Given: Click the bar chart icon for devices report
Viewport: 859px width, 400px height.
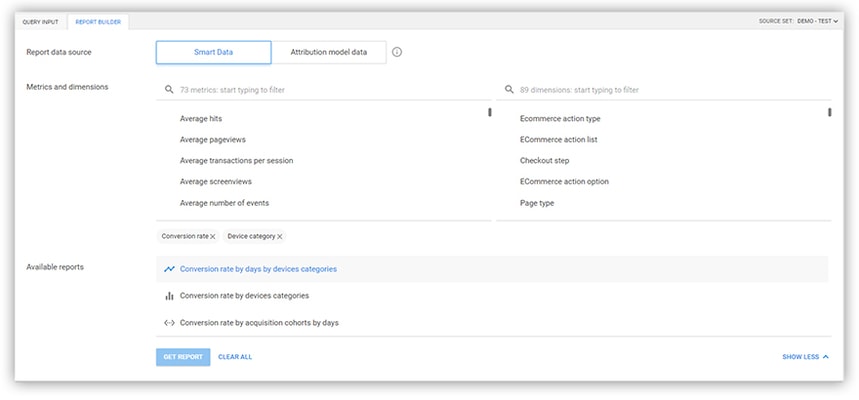Looking at the screenshot, I should (x=170, y=296).
